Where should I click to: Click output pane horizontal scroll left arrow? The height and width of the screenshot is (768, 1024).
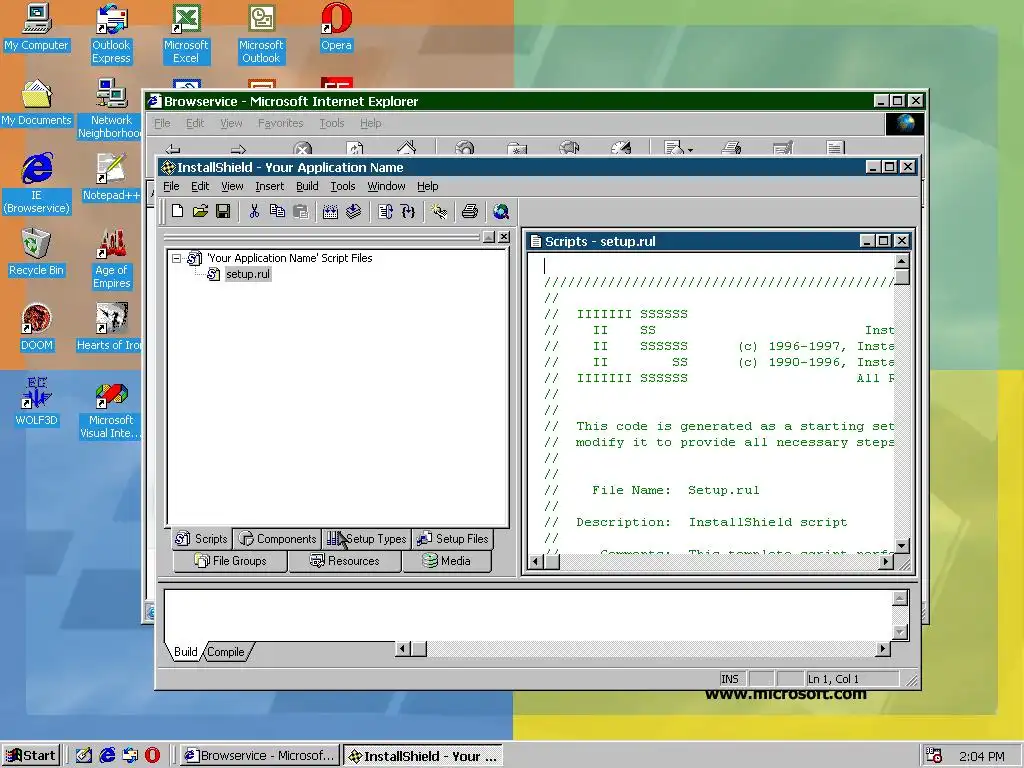click(402, 648)
